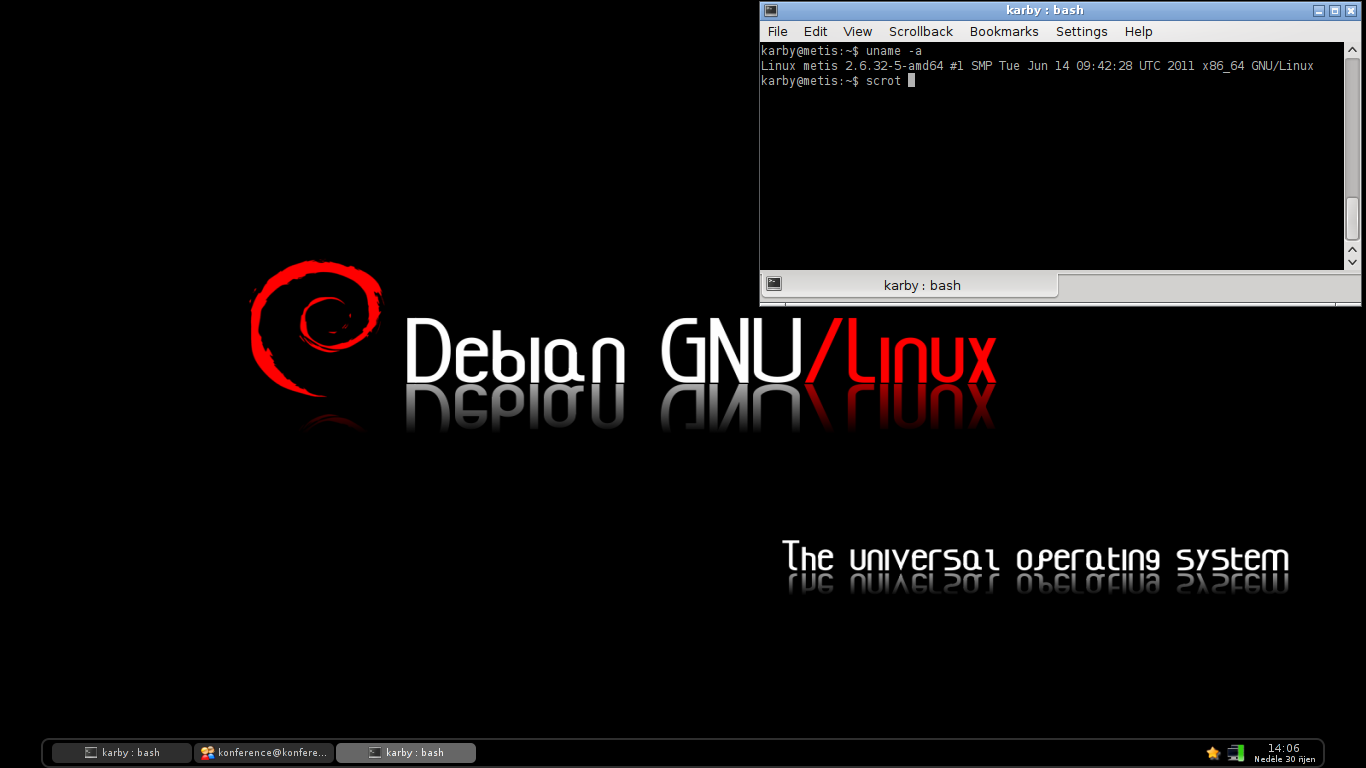Click the terminal icon on highlighted bash taskbar item
1366x768 pixels.
coord(375,753)
